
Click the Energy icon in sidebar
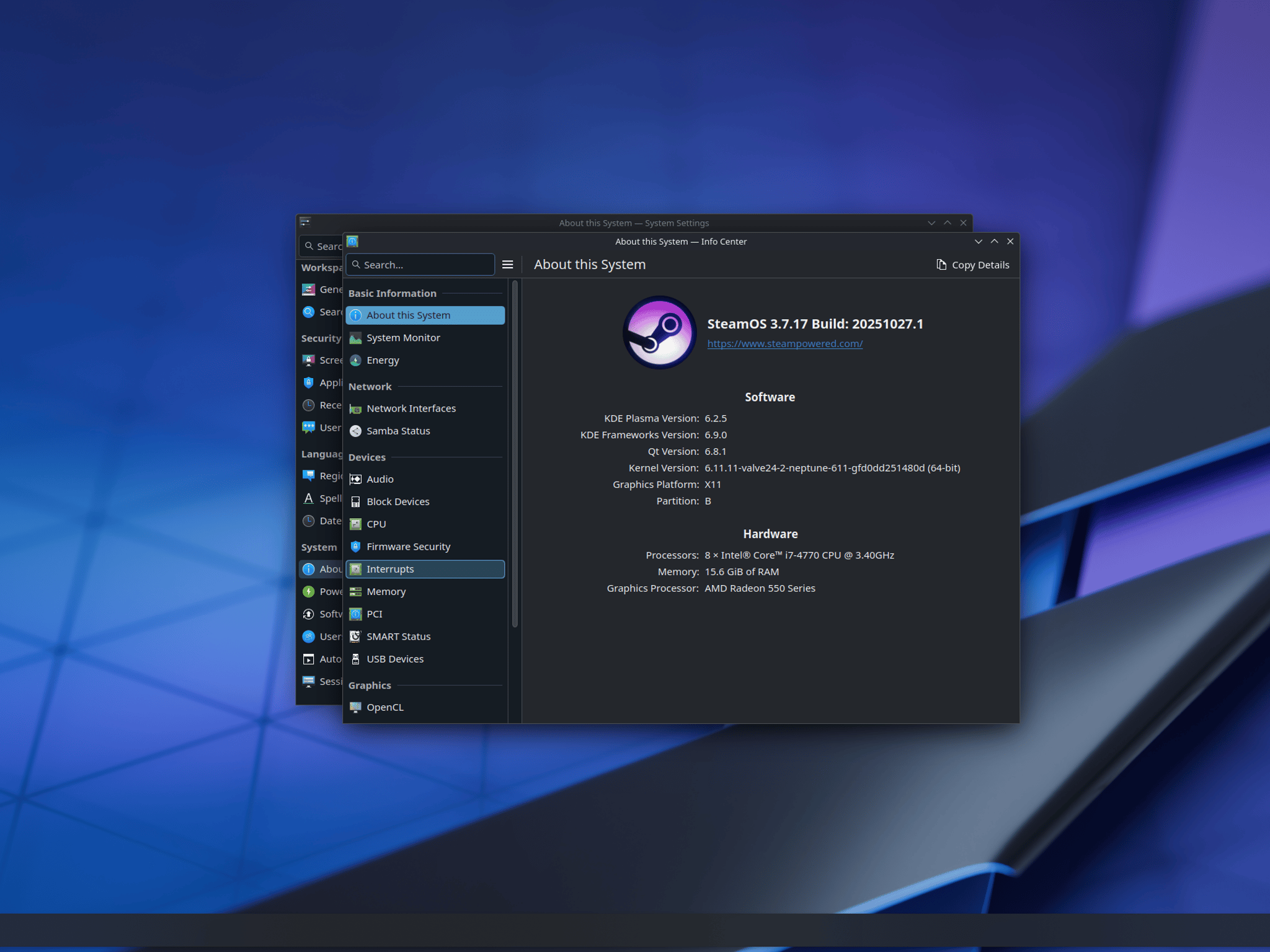click(x=355, y=360)
